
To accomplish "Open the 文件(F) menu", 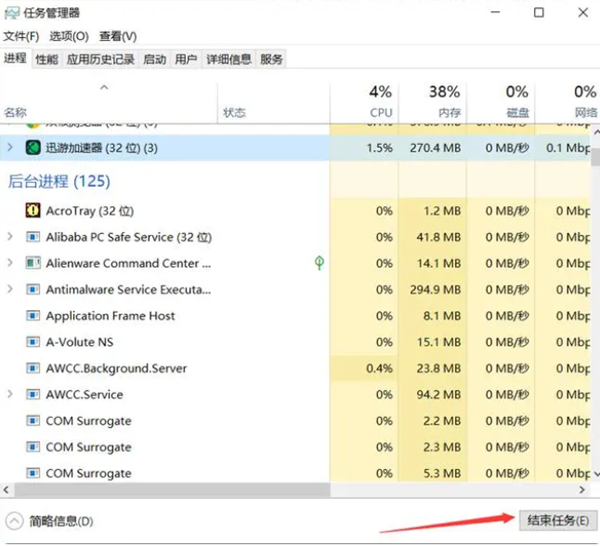I will [21, 36].
